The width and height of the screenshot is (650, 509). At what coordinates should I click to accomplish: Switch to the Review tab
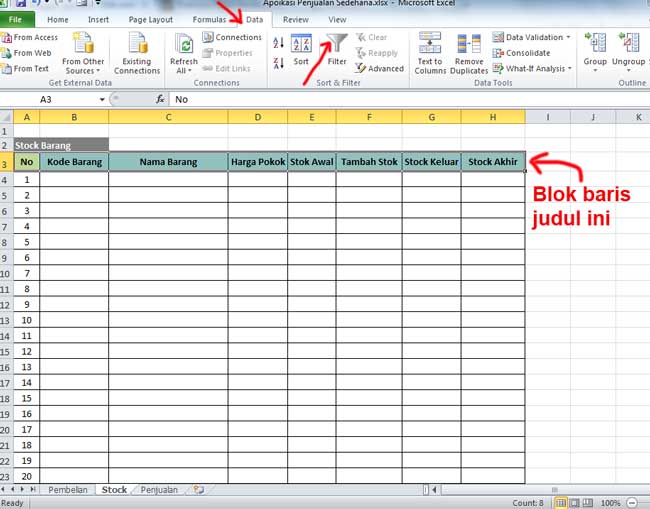(296, 19)
